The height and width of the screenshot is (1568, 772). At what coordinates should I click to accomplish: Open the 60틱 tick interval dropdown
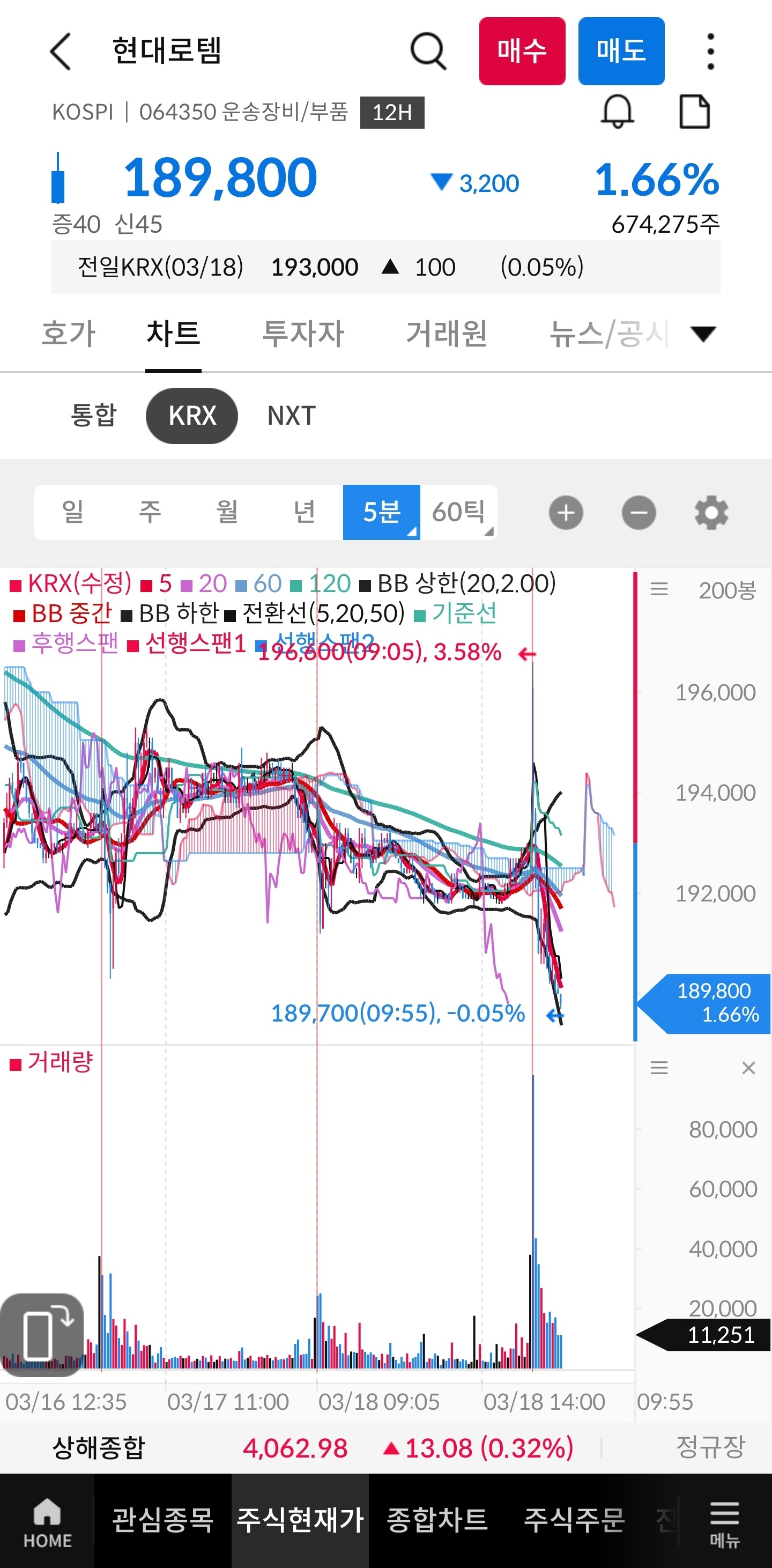point(459,512)
